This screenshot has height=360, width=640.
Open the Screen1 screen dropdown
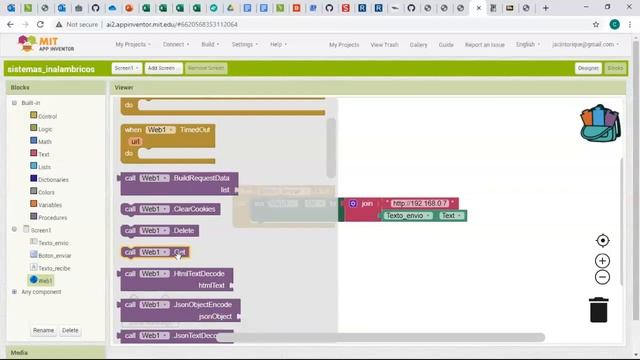click(127, 68)
